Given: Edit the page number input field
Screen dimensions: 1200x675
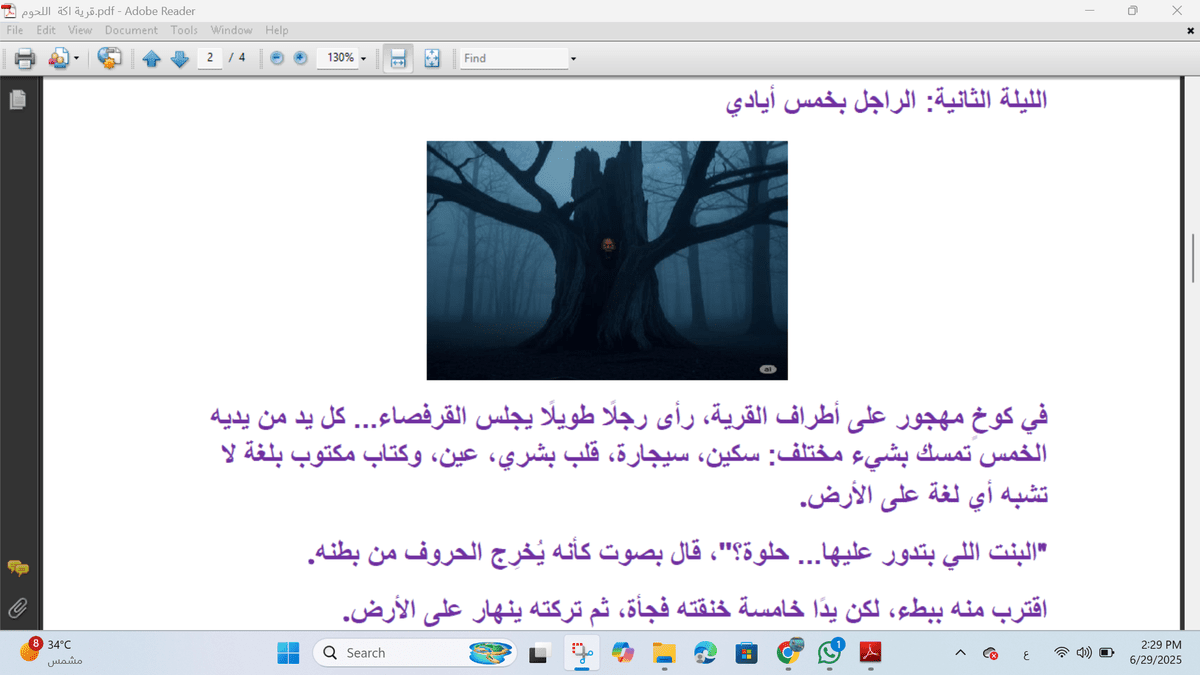Looking at the screenshot, I should [210, 58].
